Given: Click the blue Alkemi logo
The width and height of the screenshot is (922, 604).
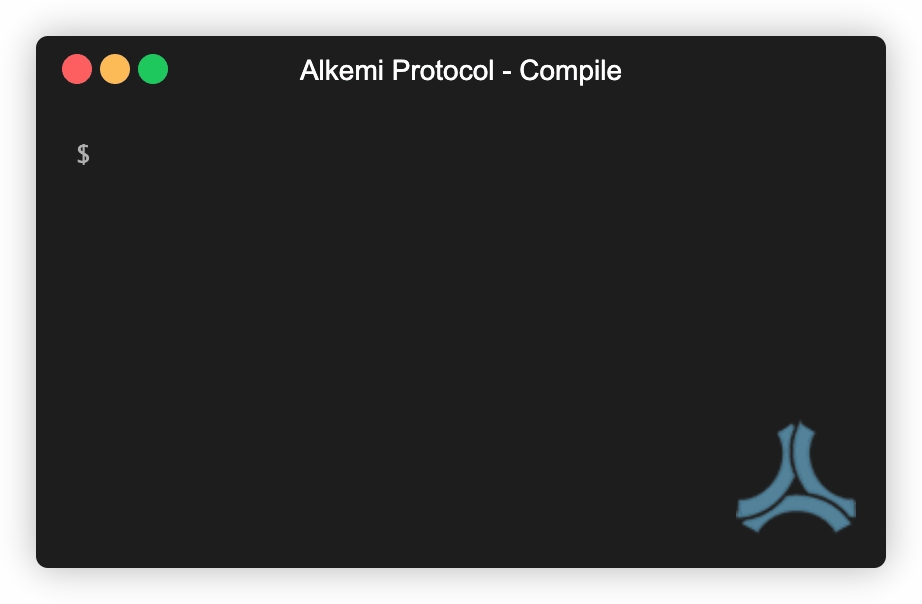Looking at the screenshot, I should [796, 477].
